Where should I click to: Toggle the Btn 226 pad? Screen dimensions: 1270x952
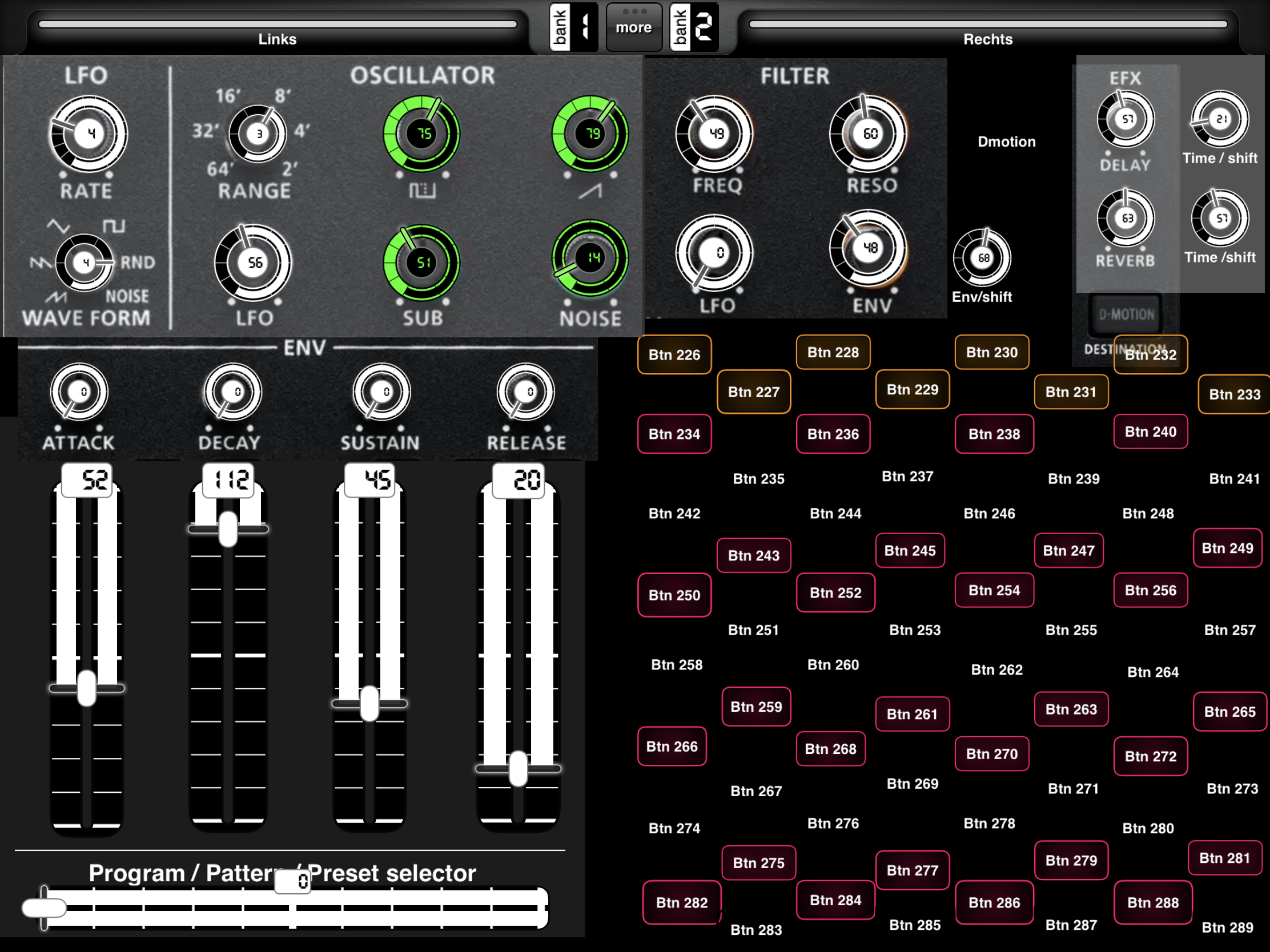674,354
